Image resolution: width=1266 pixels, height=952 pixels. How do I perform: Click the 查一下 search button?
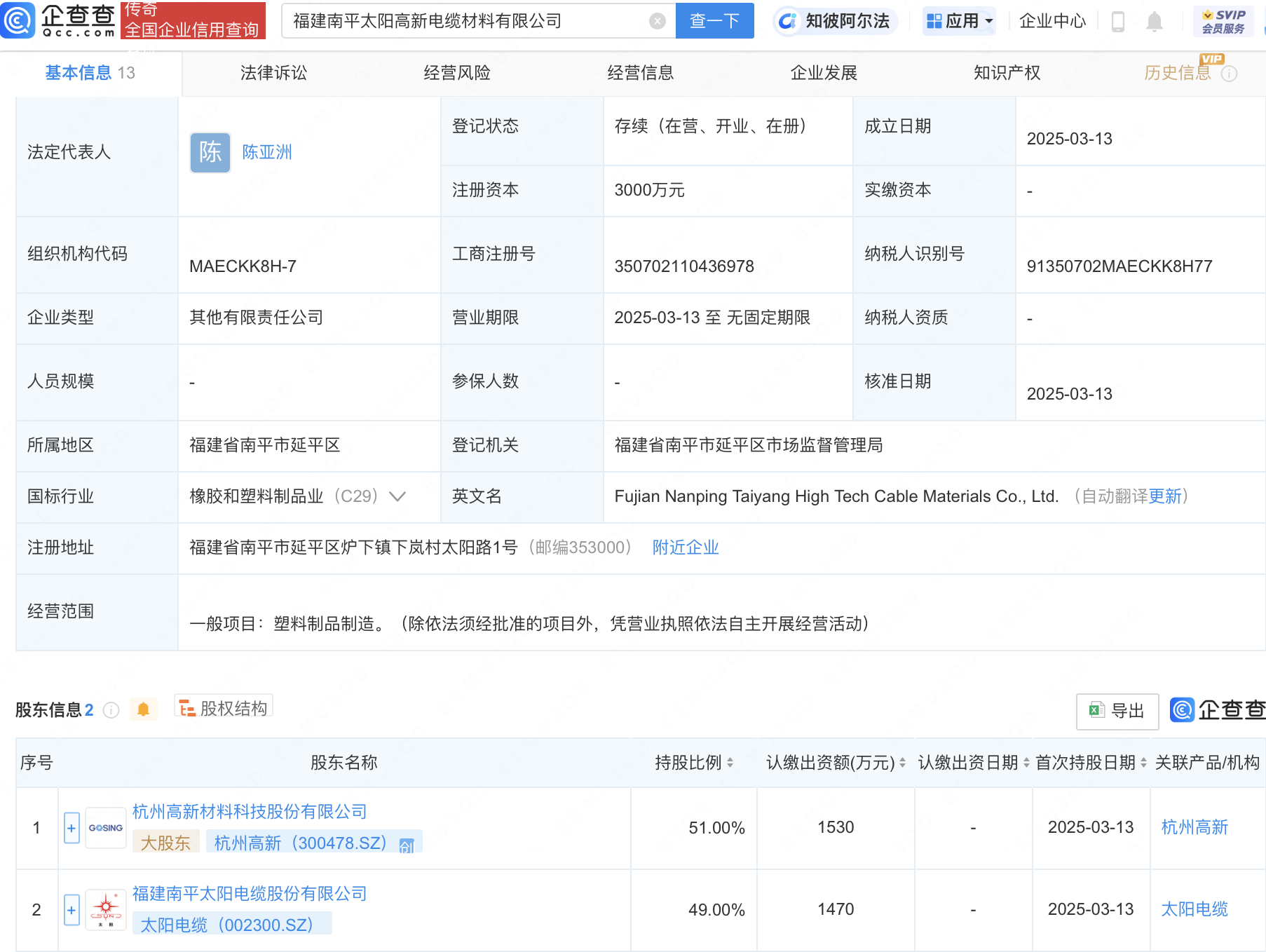pos(714,20)
